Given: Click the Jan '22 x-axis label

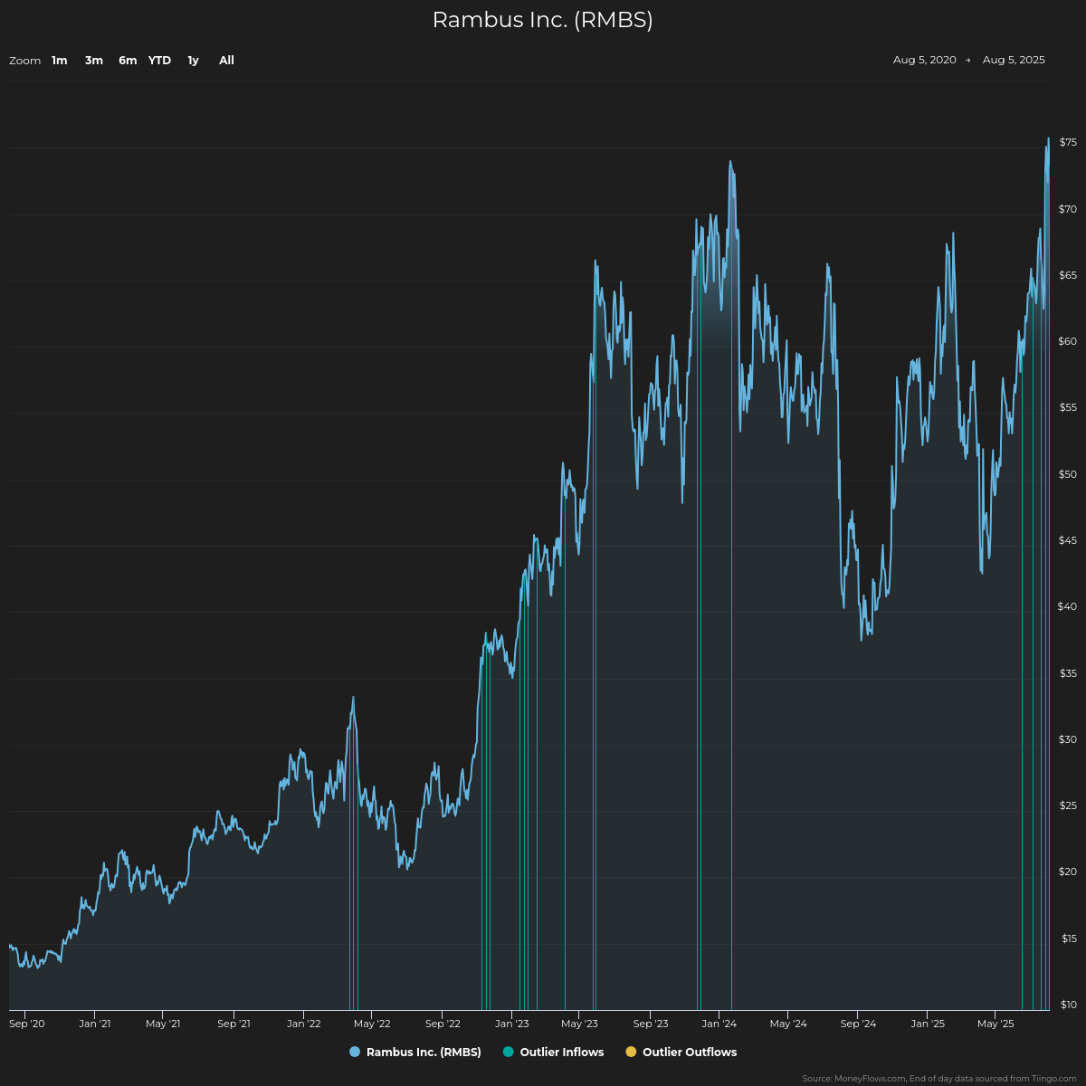Looking at the screenshot, I should [304, 1024].
